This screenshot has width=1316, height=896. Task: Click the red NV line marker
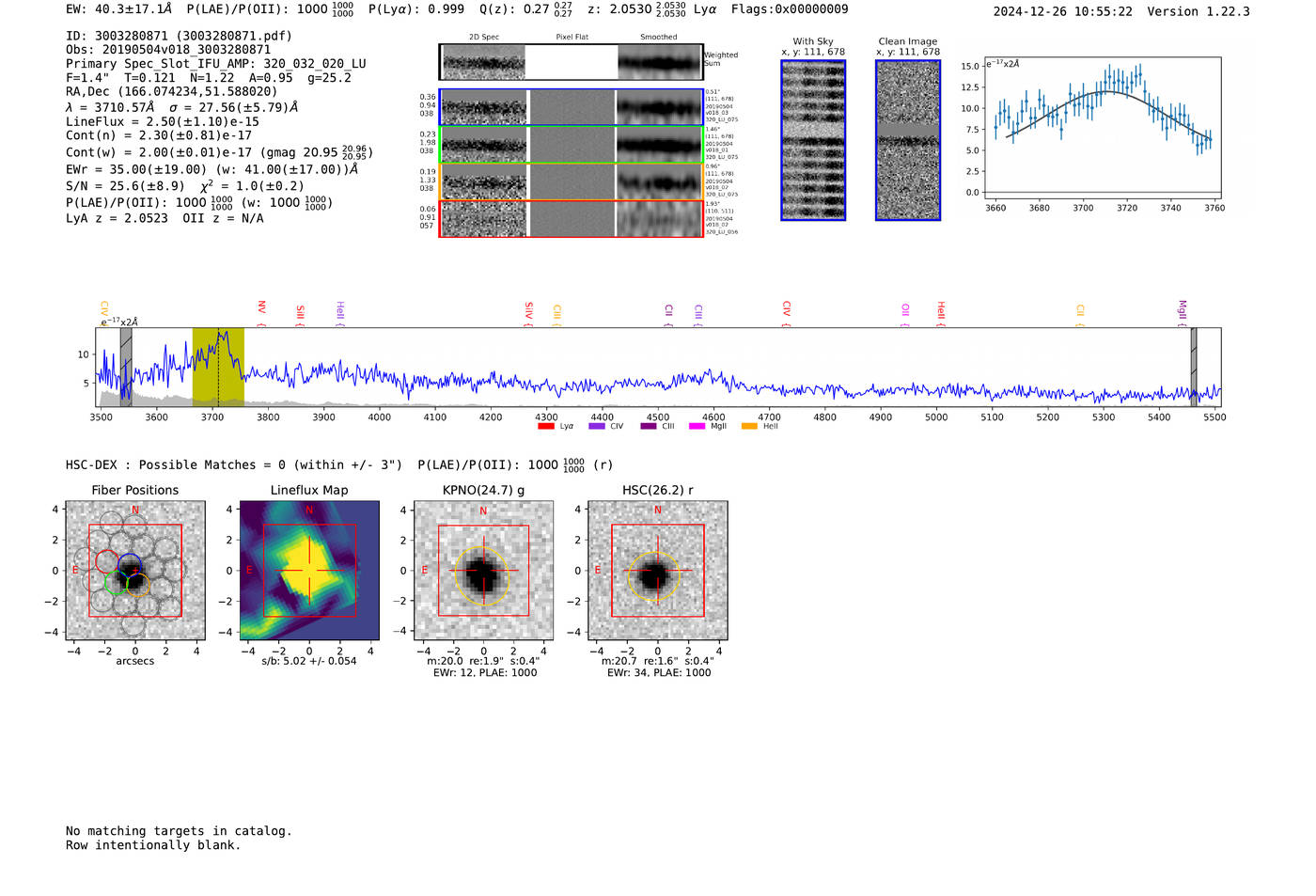(262, 313)
